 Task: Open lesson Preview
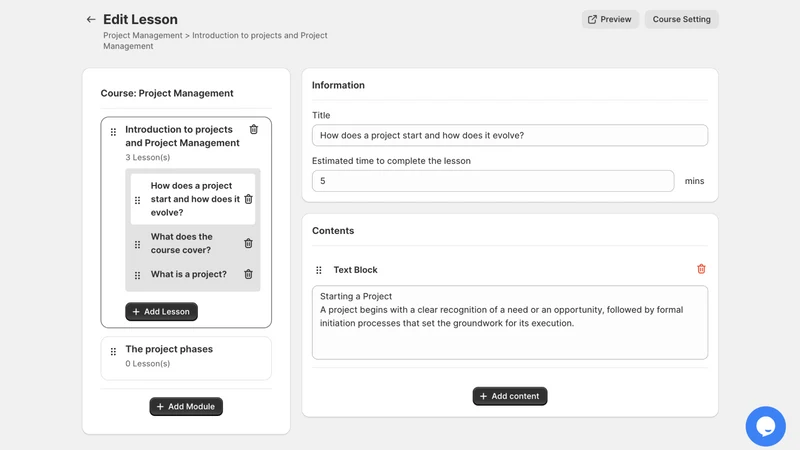(610, 19)
